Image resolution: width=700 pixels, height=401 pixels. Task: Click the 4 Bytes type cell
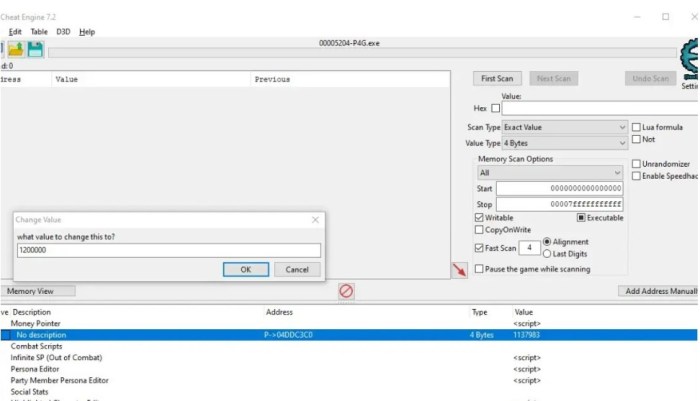click(x=481, y=335)
